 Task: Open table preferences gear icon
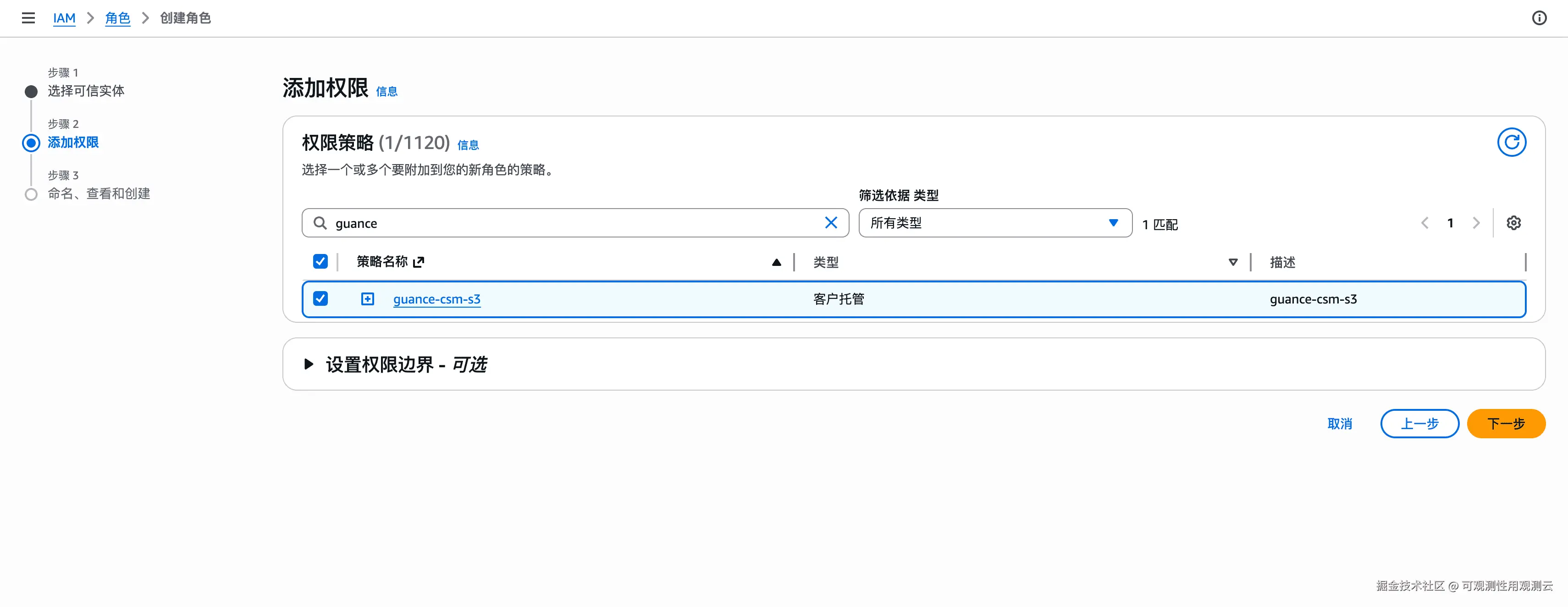point(1513,223)
